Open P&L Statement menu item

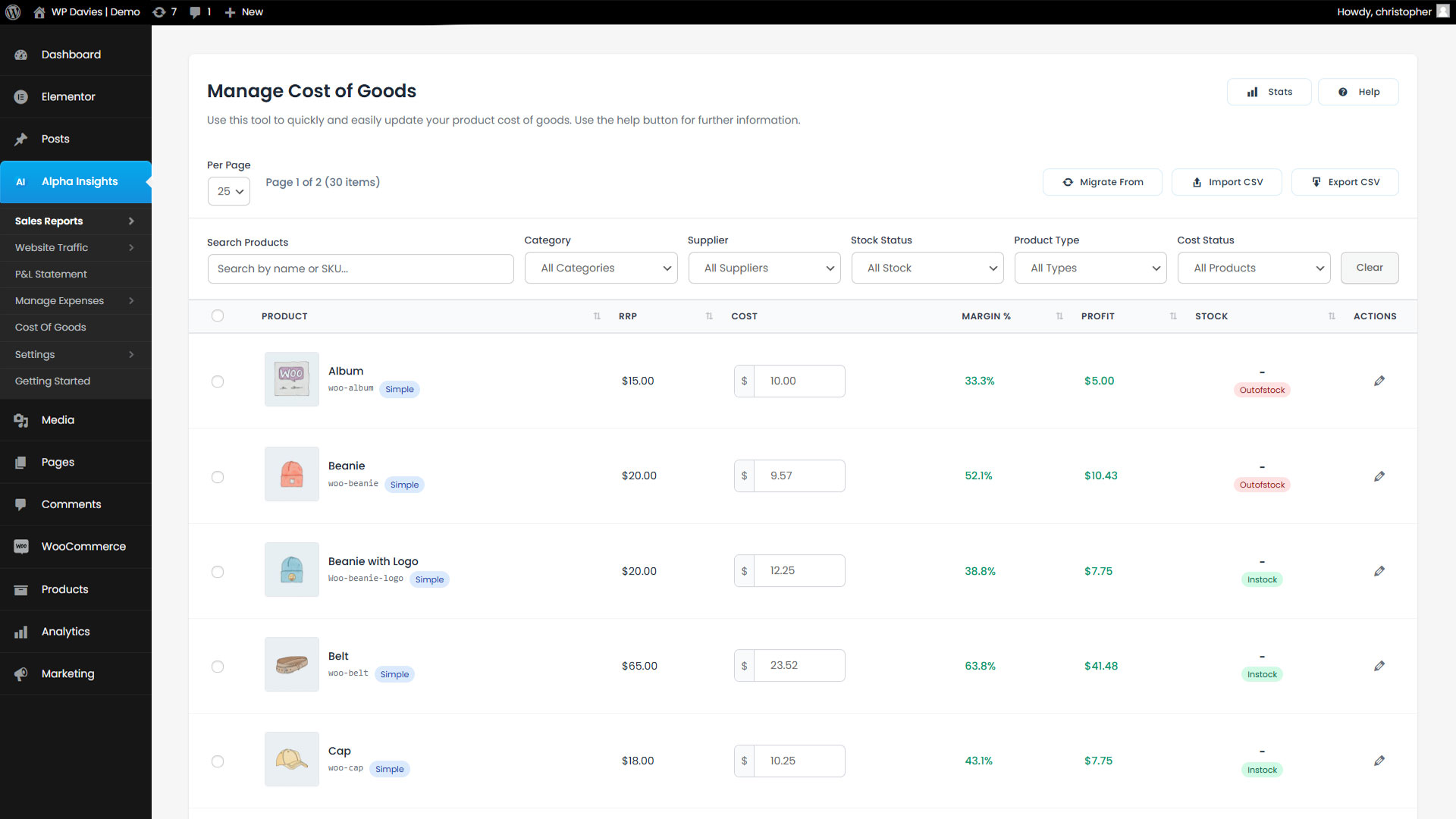[51, 274]
